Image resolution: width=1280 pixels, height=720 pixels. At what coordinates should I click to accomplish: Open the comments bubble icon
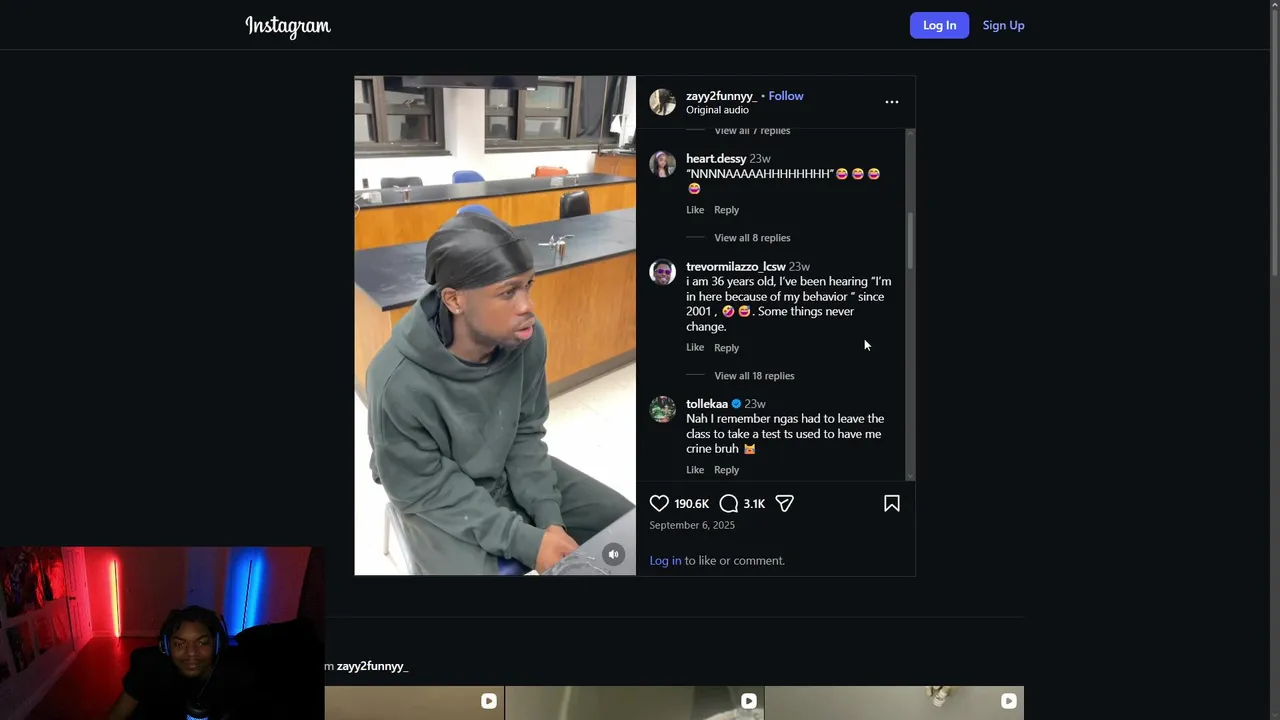(729, 504)
